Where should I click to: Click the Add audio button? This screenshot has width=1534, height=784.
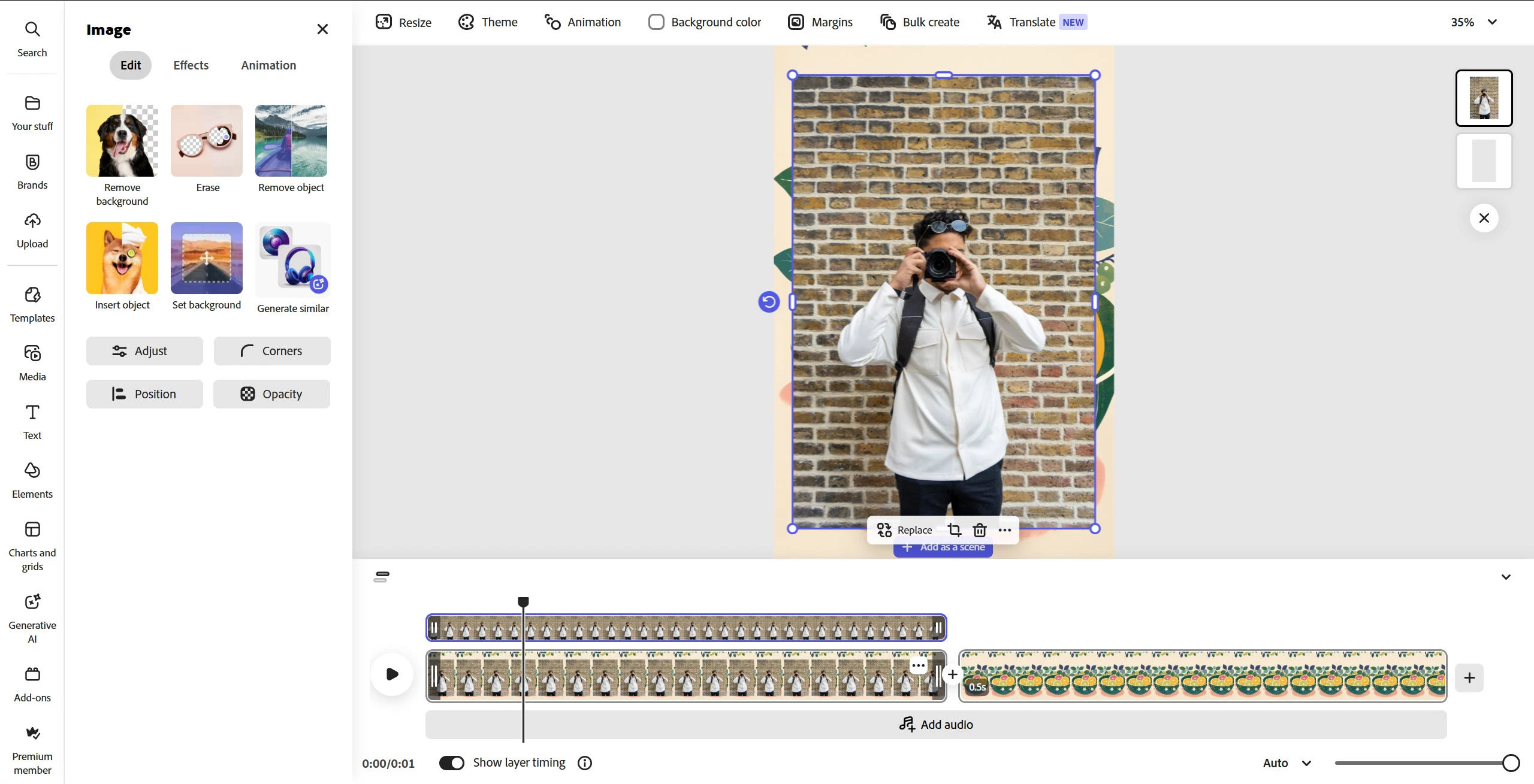click(x=936, y=725)
